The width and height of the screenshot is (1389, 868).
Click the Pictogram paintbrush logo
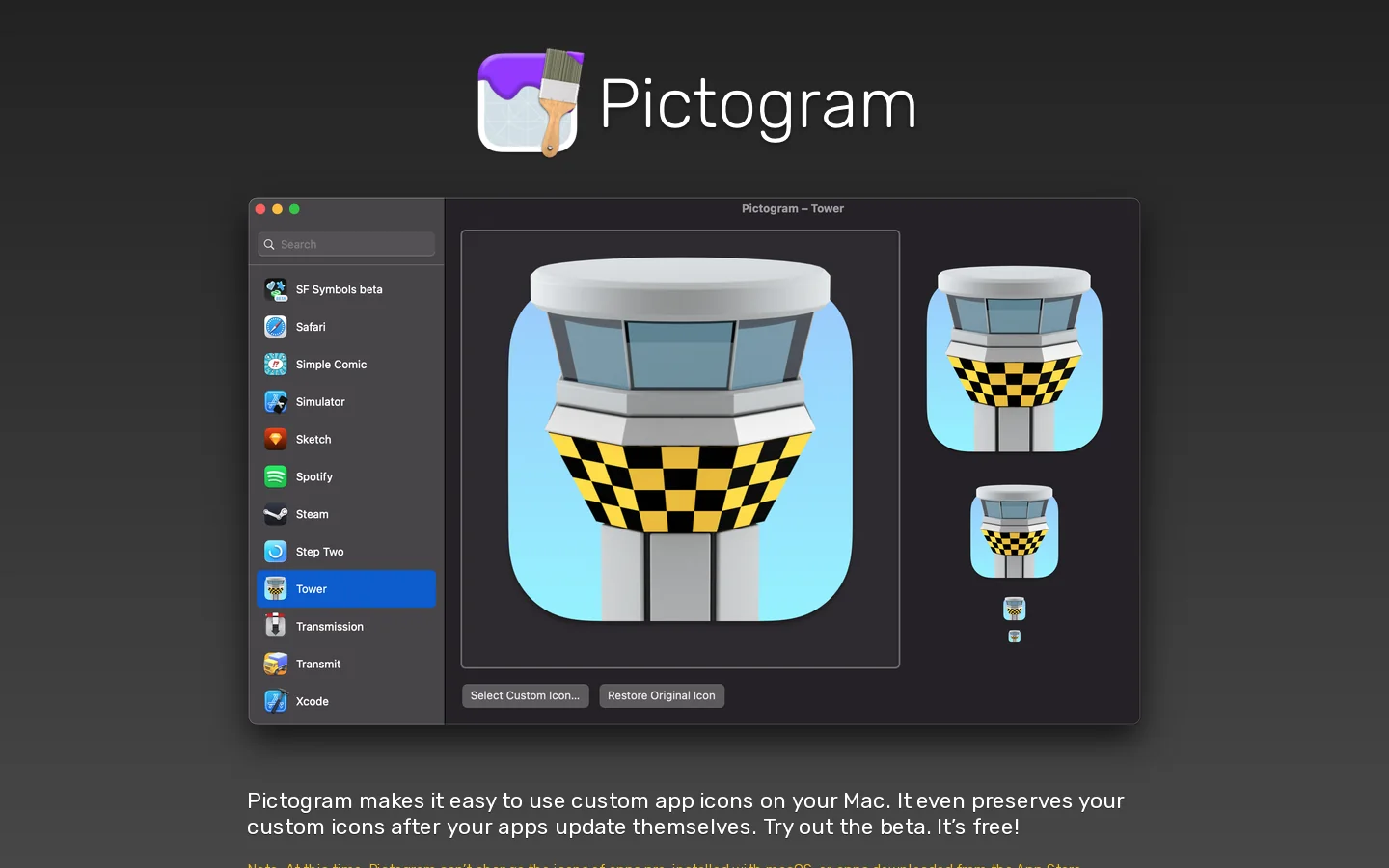(x=531, y=102)
